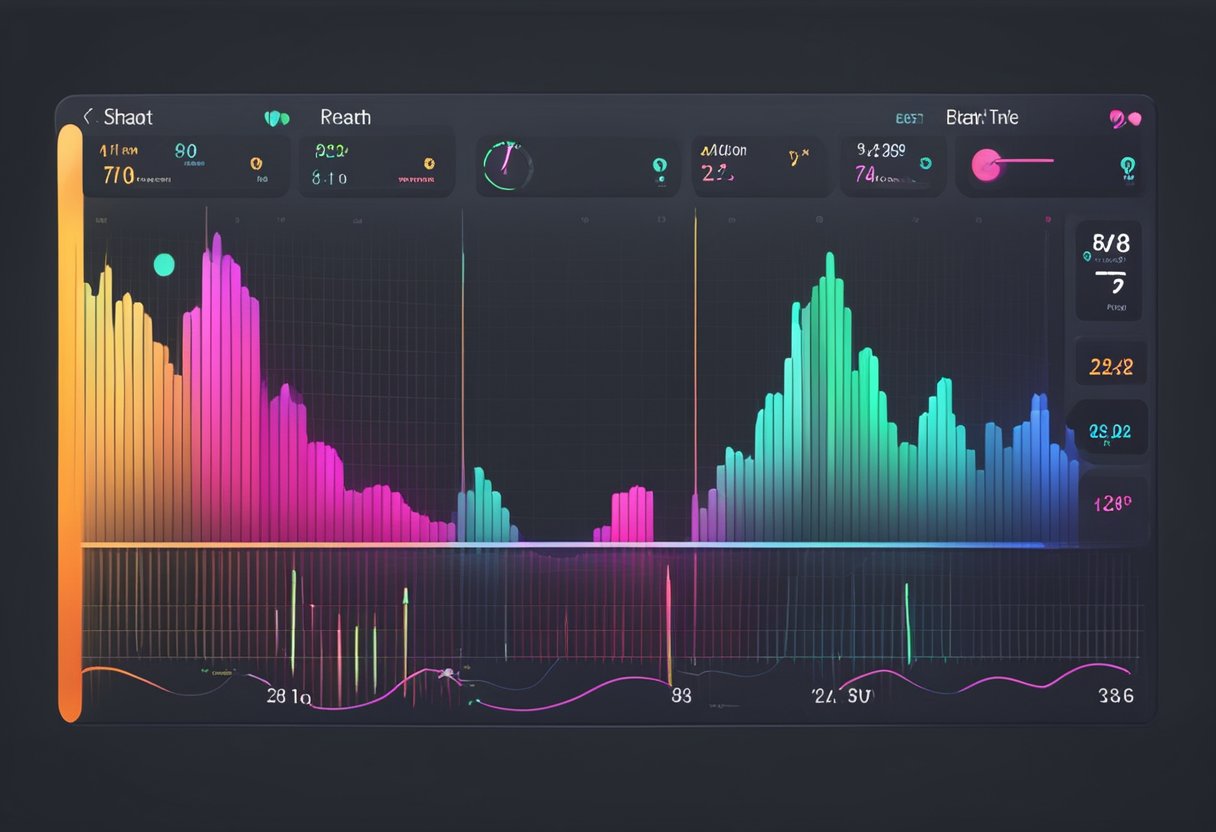Click the green spike at lower timeline right
The image size is (1216, 832).
[x=907, y=622]
